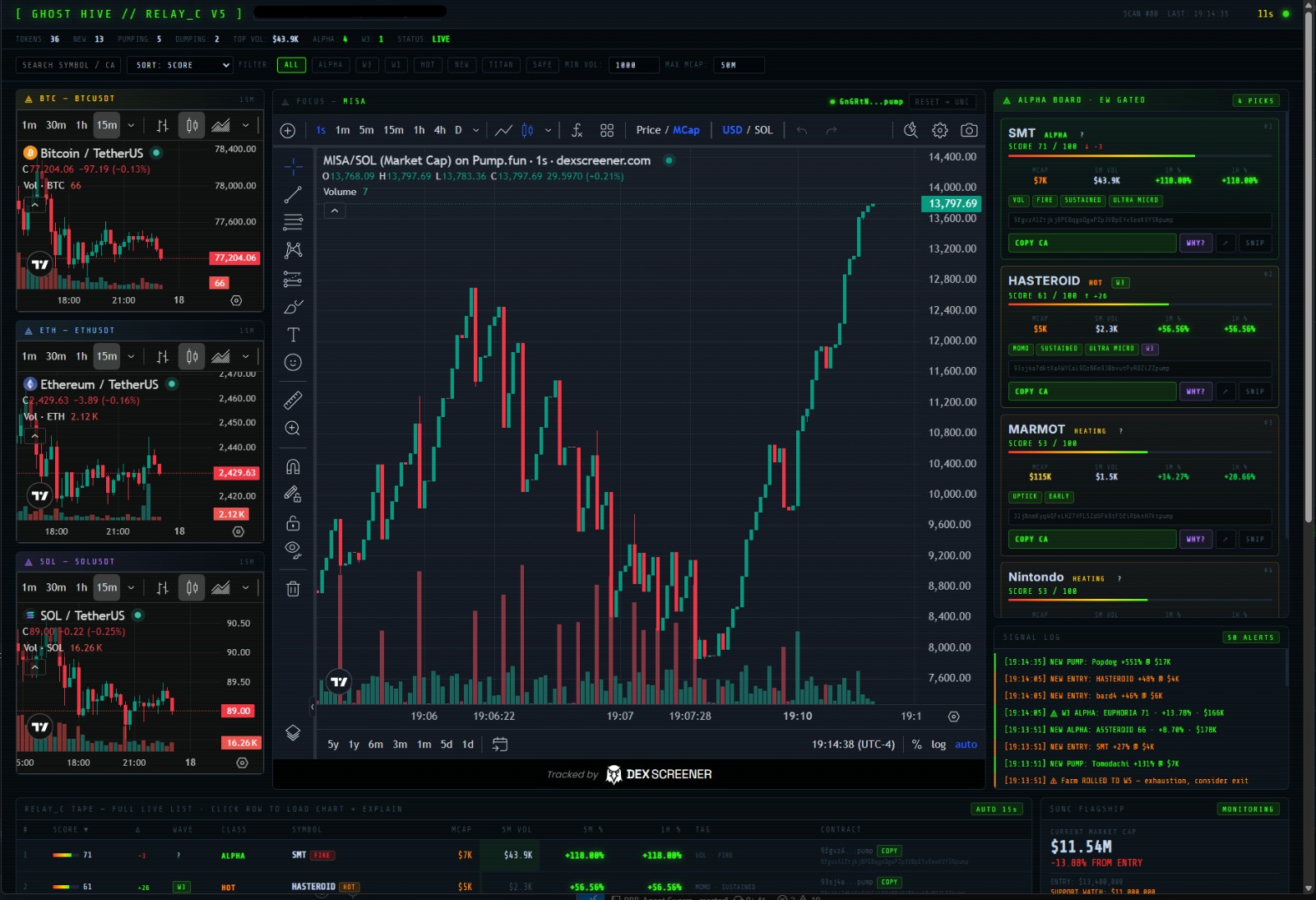Select the crosshair cursor tool in MISA chart

(x=293, y=167)
